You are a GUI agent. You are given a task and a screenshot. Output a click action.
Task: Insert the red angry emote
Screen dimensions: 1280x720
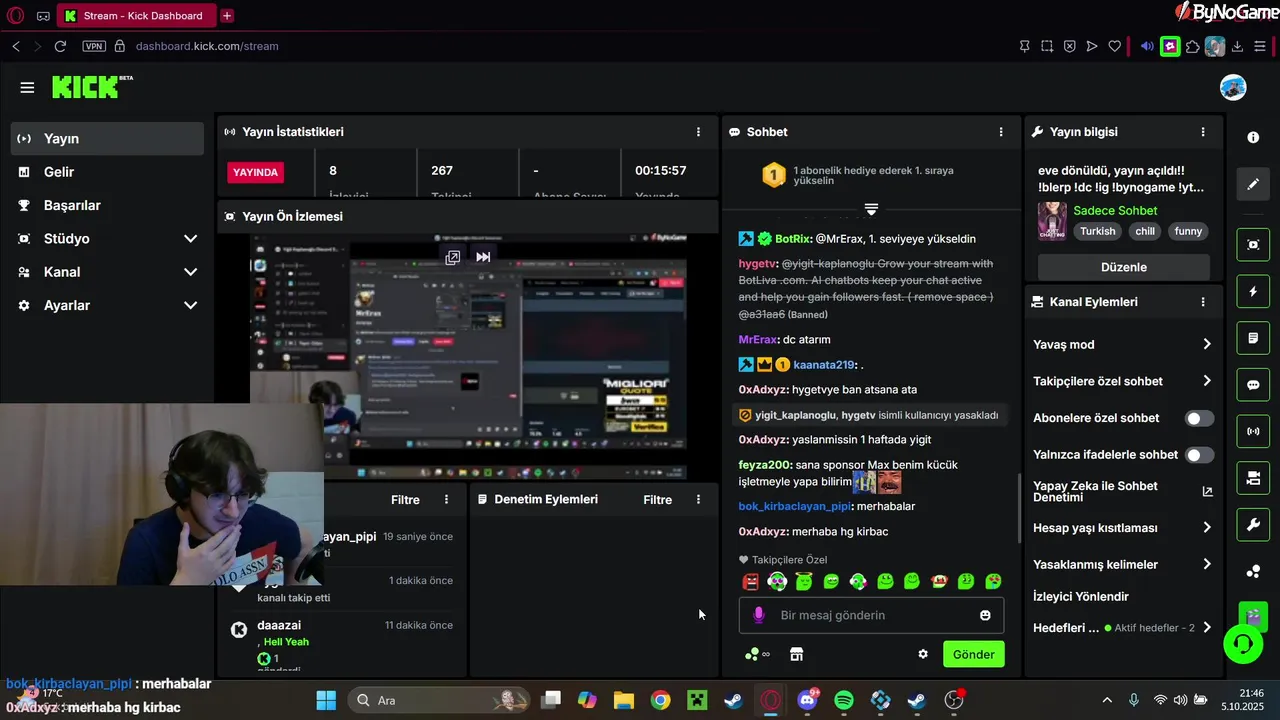[751, 581]
